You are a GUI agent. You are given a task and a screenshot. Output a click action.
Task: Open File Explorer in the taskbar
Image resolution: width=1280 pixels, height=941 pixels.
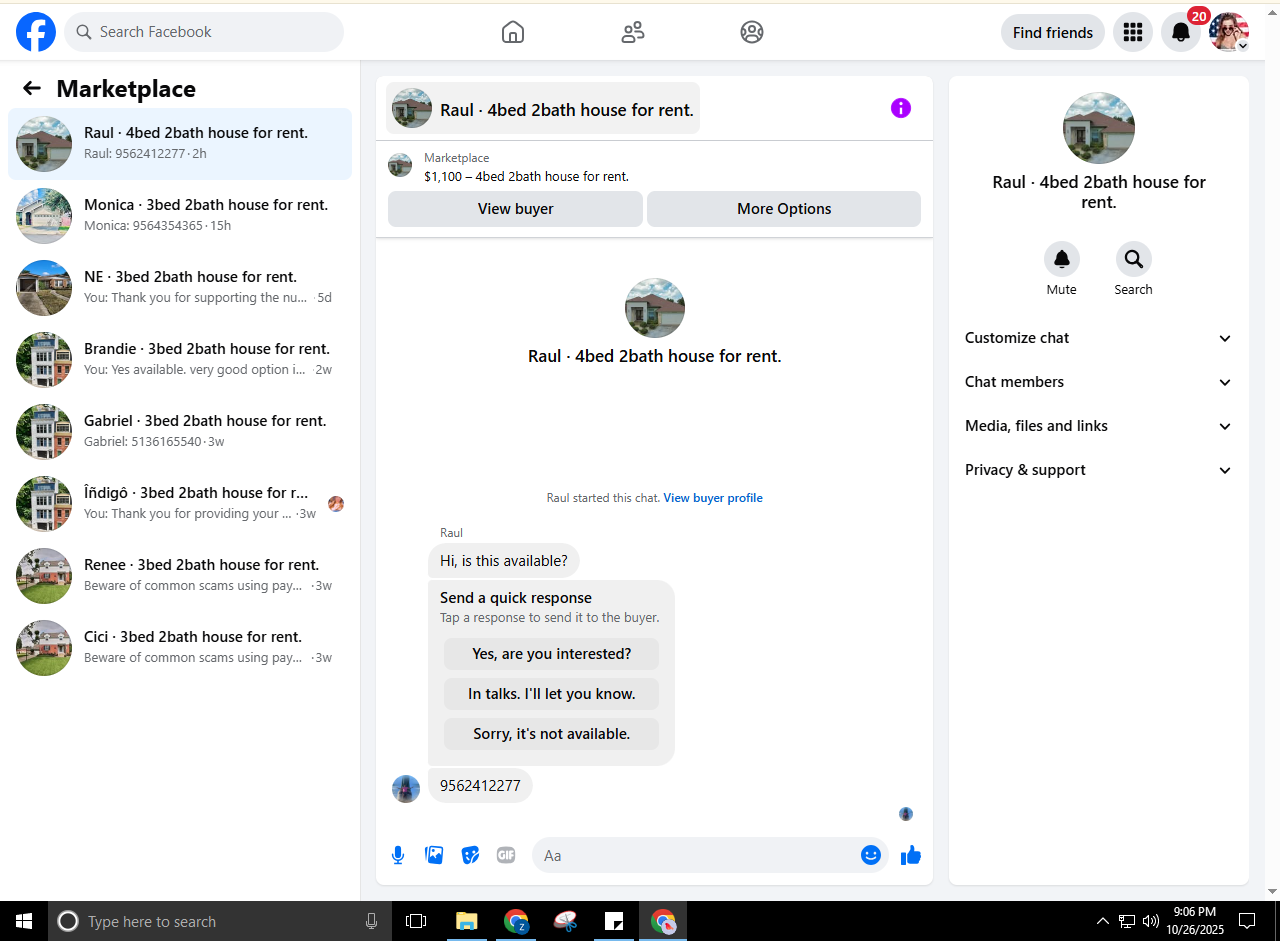466,921
